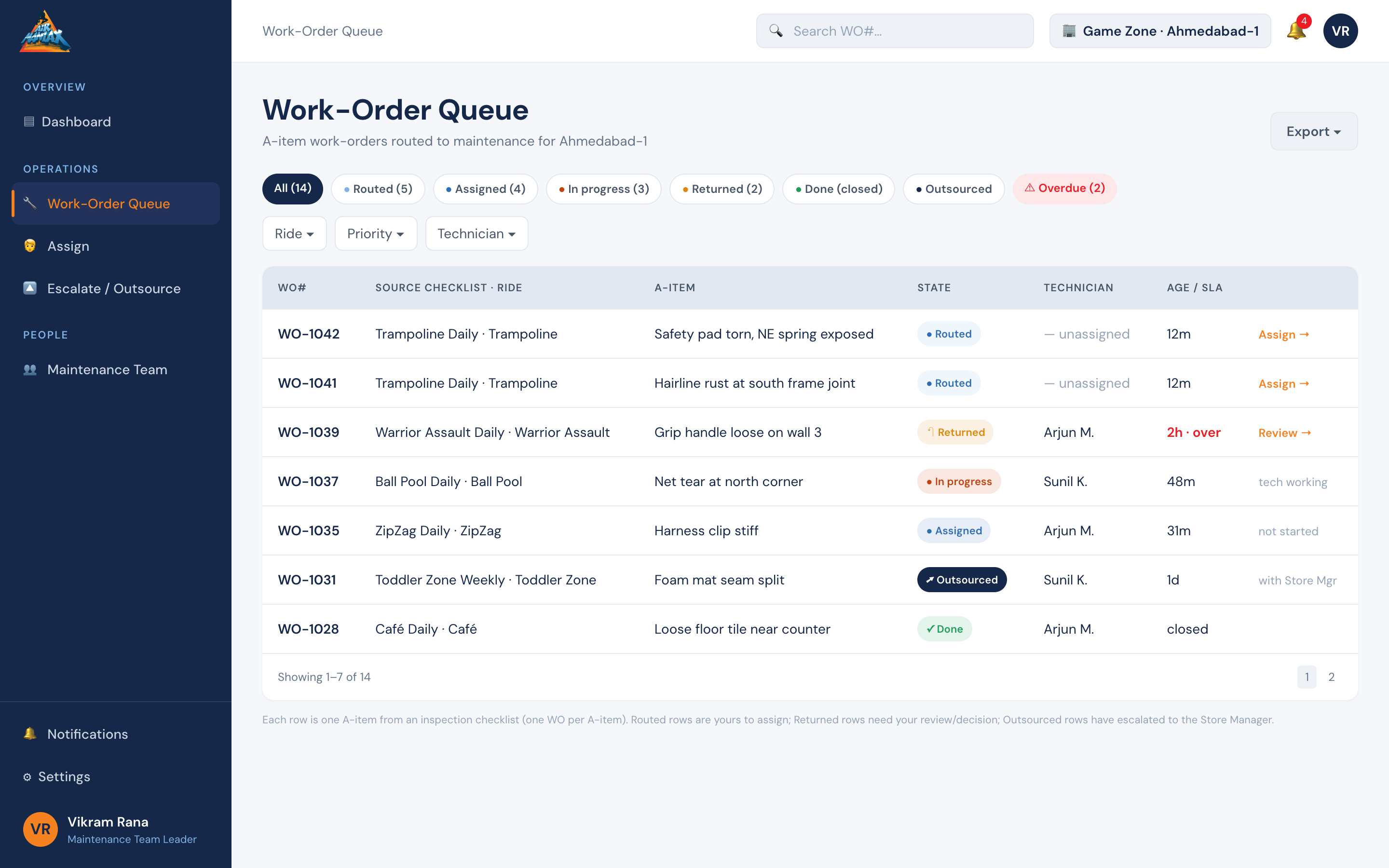Screen dimensions: 1389x868
Task: Open work-order WO-1039
Action: (x=308, y=432)
